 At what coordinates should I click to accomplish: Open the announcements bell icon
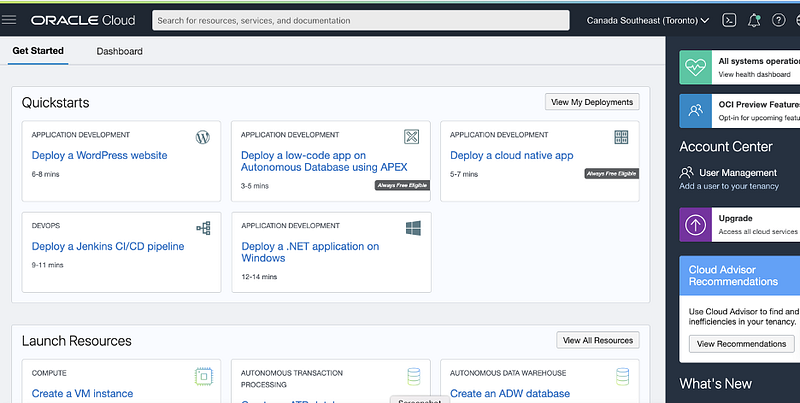(754, 20)
